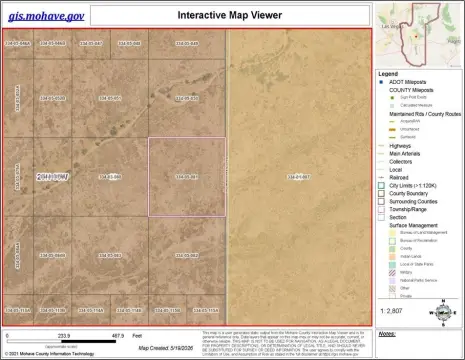Click the Other hatched swatch in legend
The width and height of the screenshot is (465, 360).
pos(392,288)
